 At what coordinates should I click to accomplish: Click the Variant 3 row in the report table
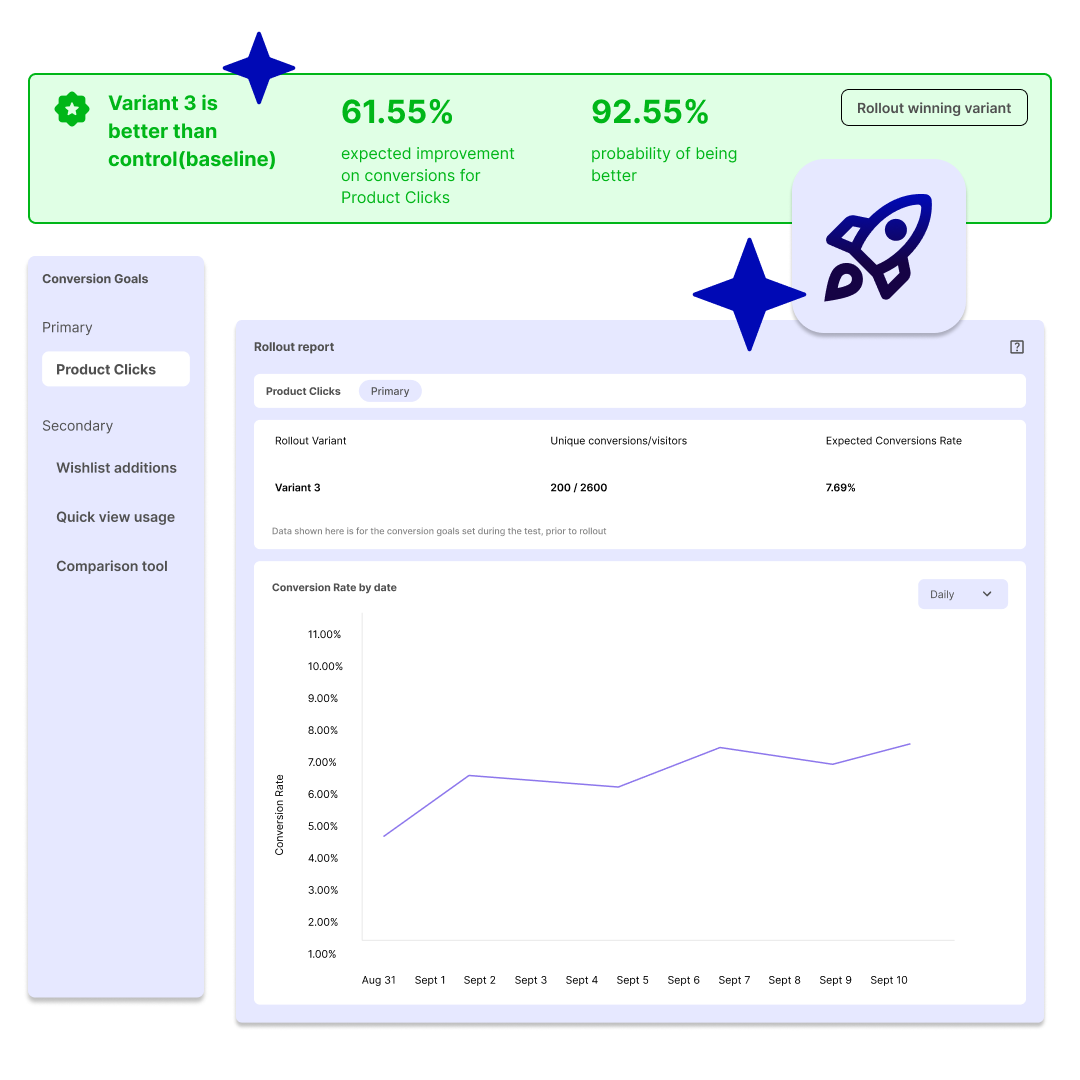point(297,487)
